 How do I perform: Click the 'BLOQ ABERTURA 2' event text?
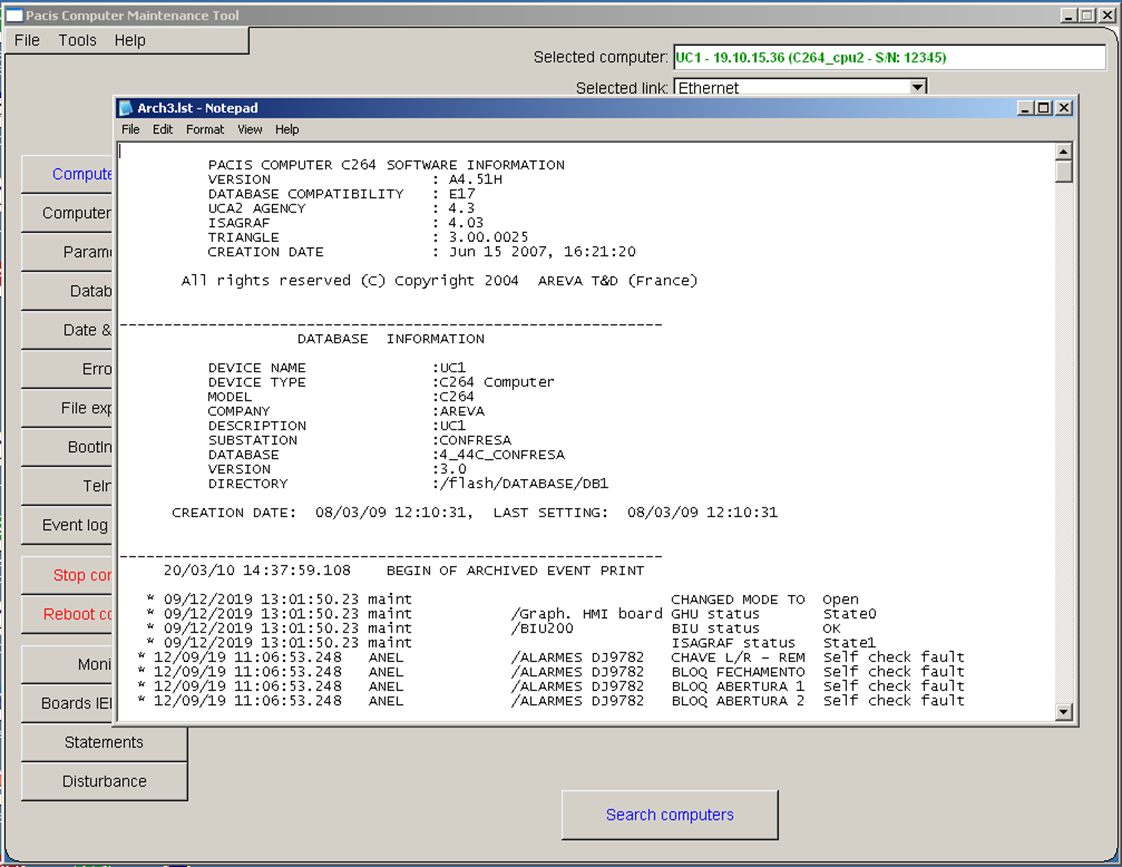click(738, 701)
